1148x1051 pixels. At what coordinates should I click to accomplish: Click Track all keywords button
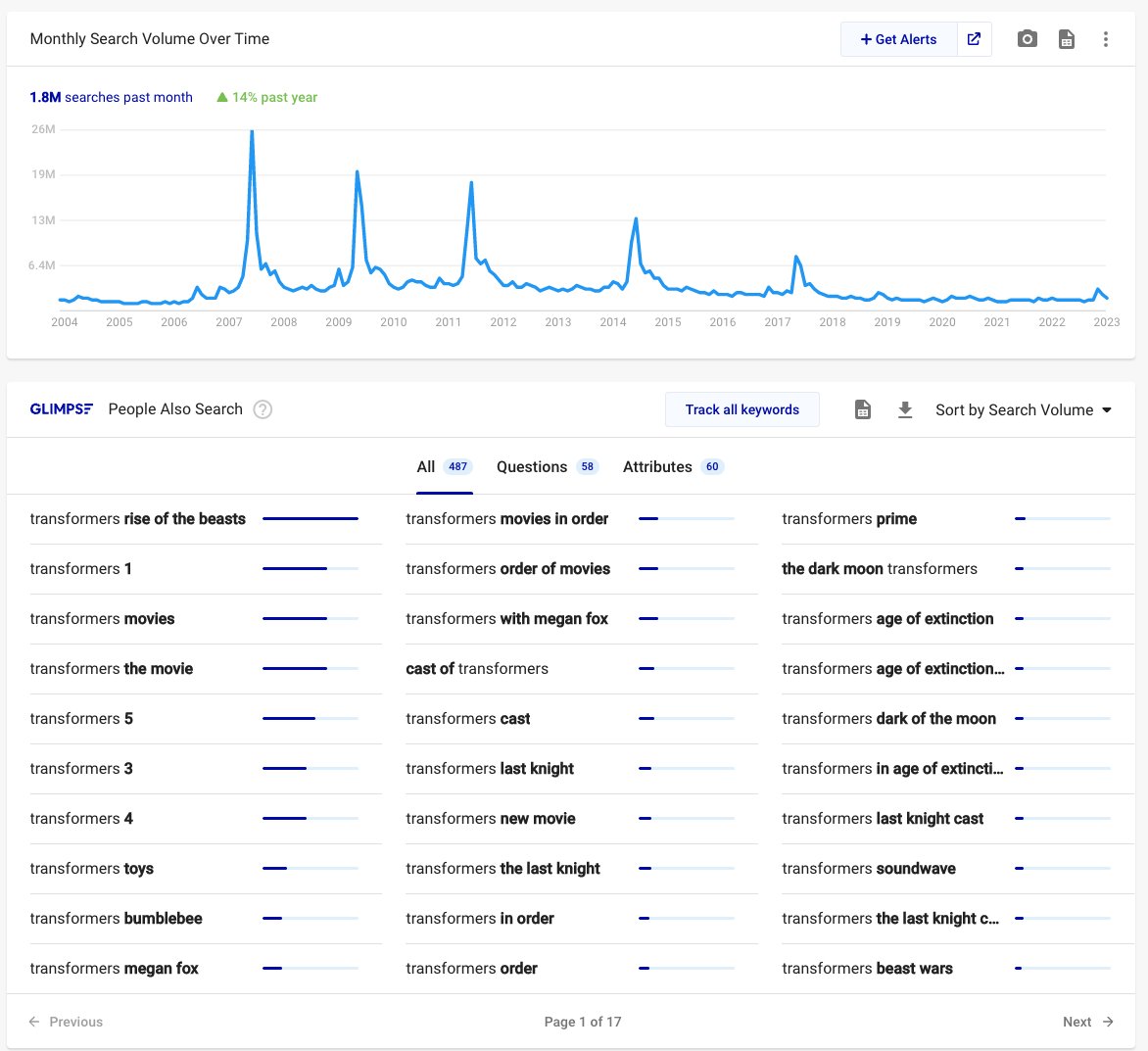click(x=741, y=409)
